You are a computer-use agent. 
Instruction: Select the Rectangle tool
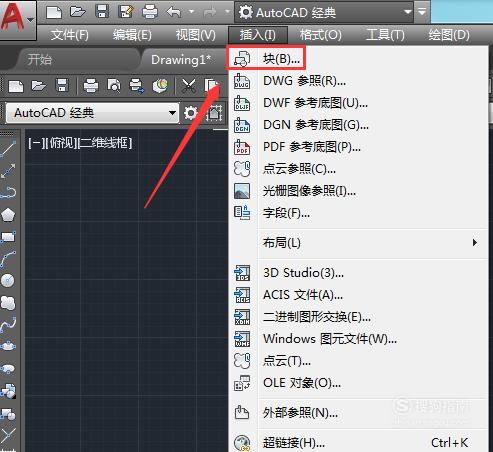click(8, 237)
